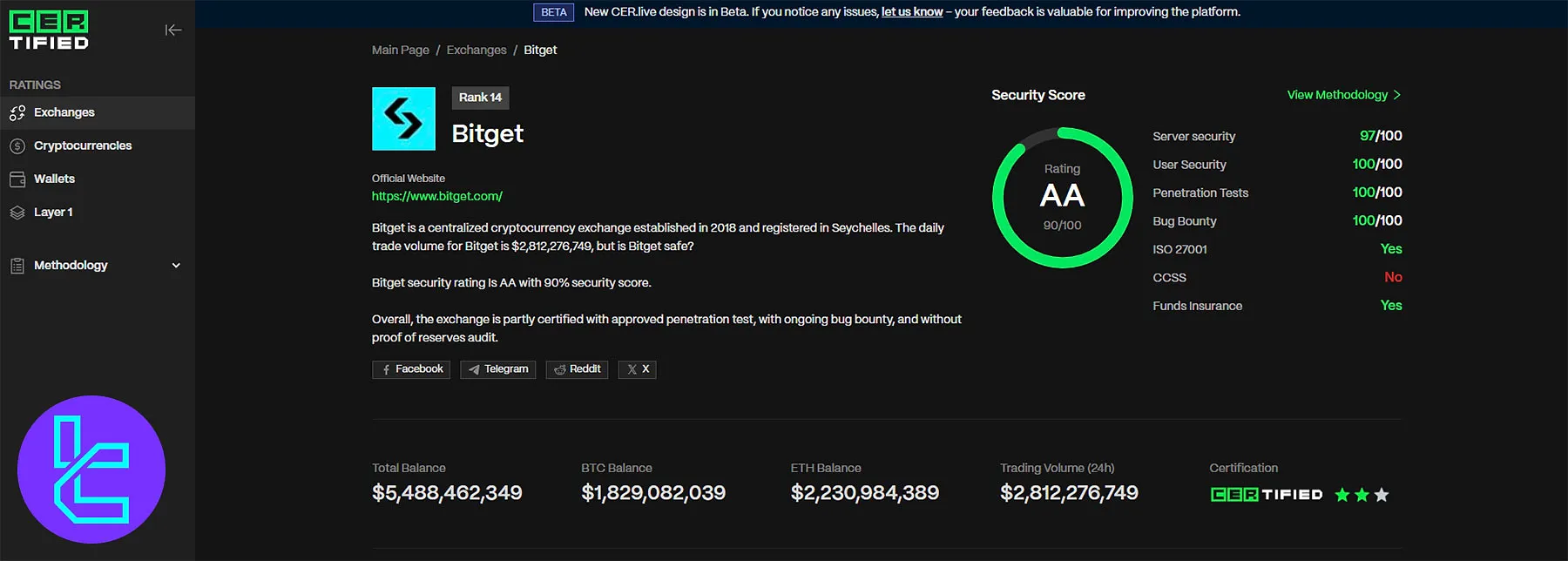Click the Penetration Tests score row
The image size is (1568, 561).
point(1277,193)
